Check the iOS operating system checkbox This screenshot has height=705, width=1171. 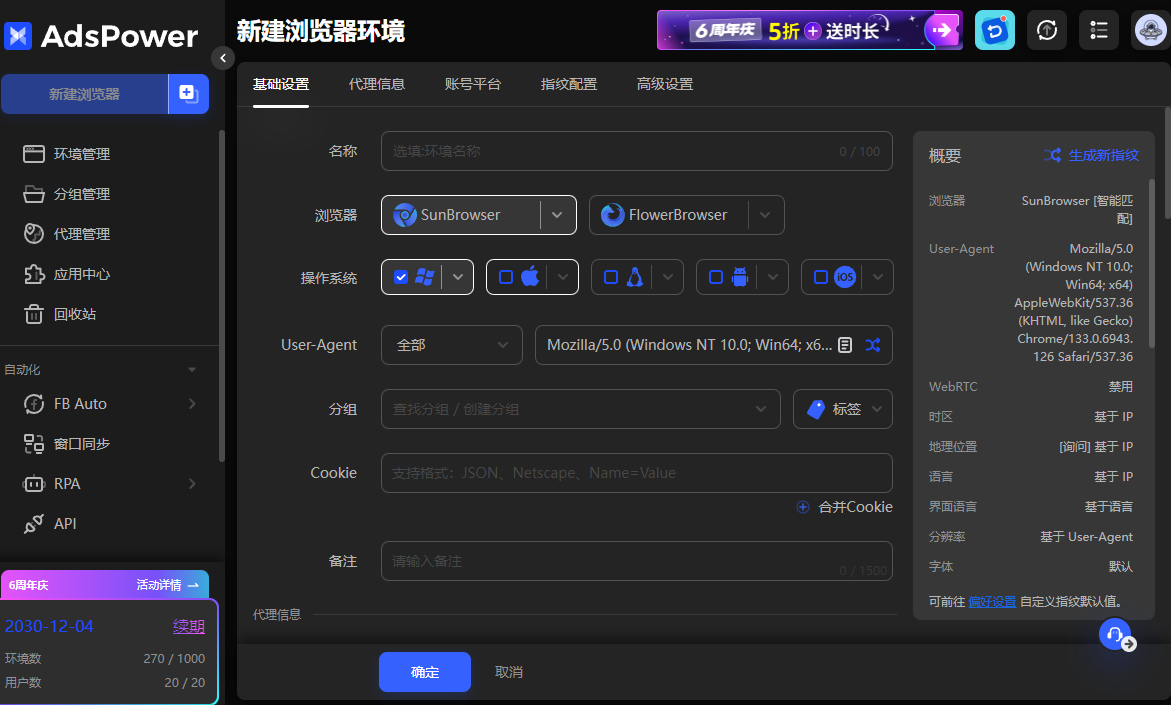tap(821, 277)
